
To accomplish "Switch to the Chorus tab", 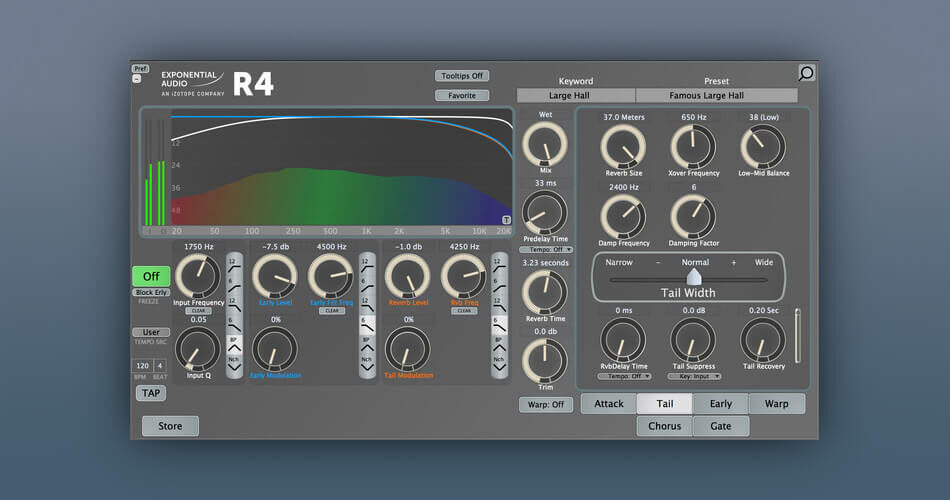I will pos(664,426).
